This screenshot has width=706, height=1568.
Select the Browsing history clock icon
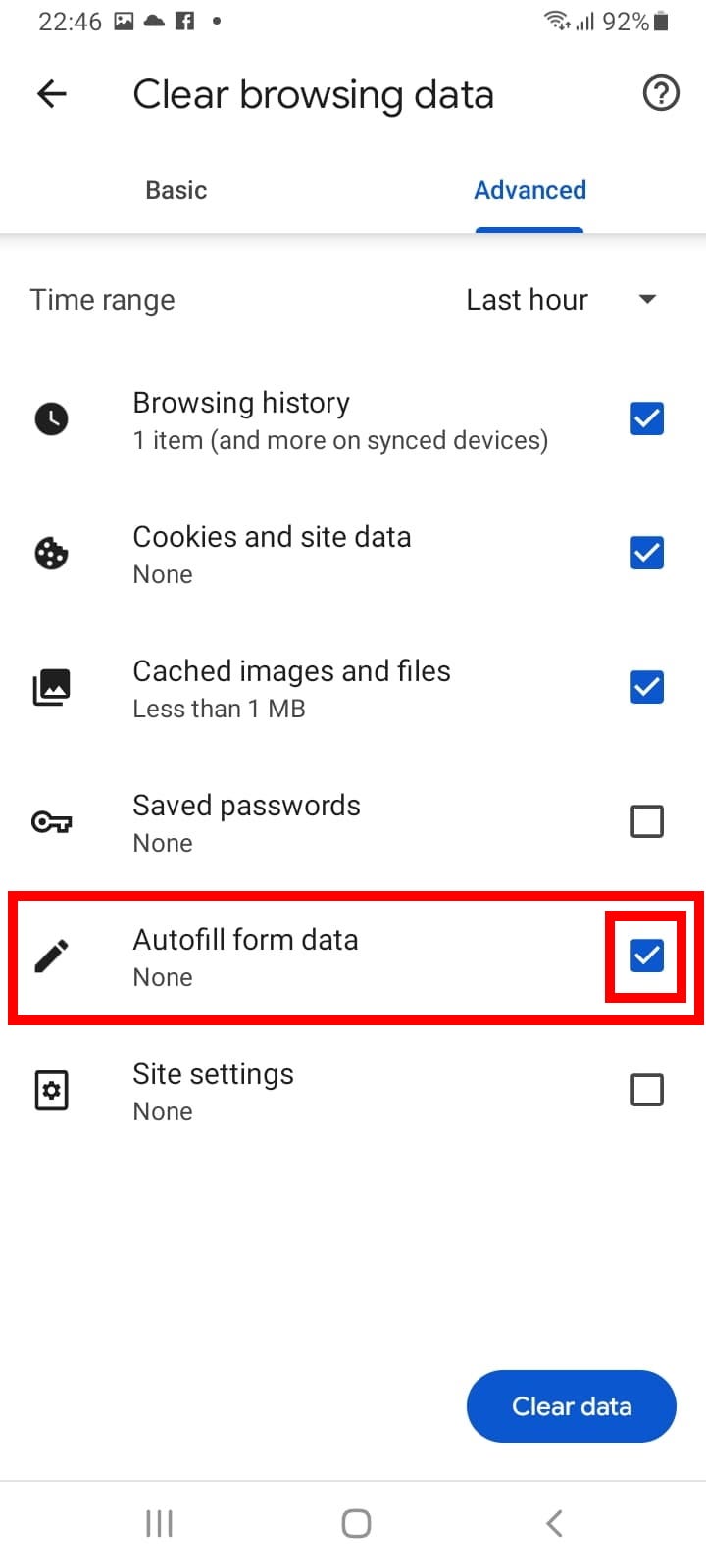(51, 418)
